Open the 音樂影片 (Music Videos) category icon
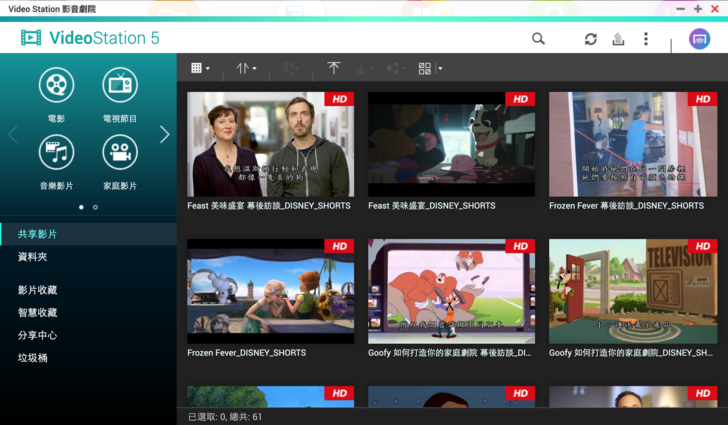 [x=56, y=152]
